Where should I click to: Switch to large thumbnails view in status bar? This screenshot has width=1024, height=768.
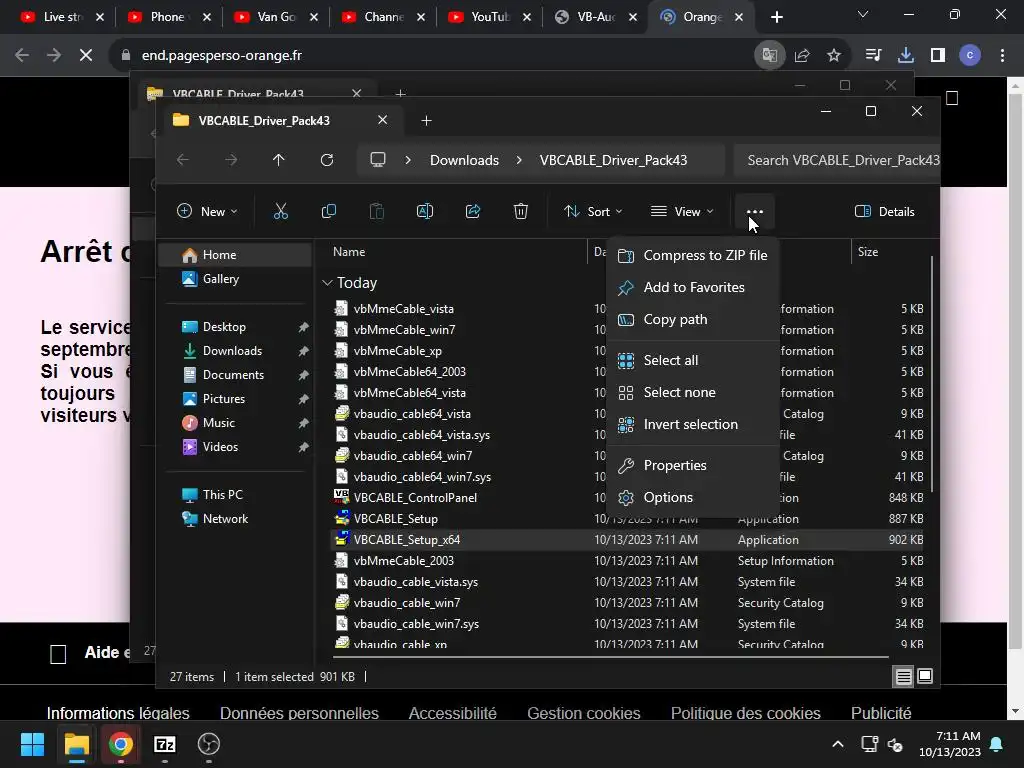point(925,677)
